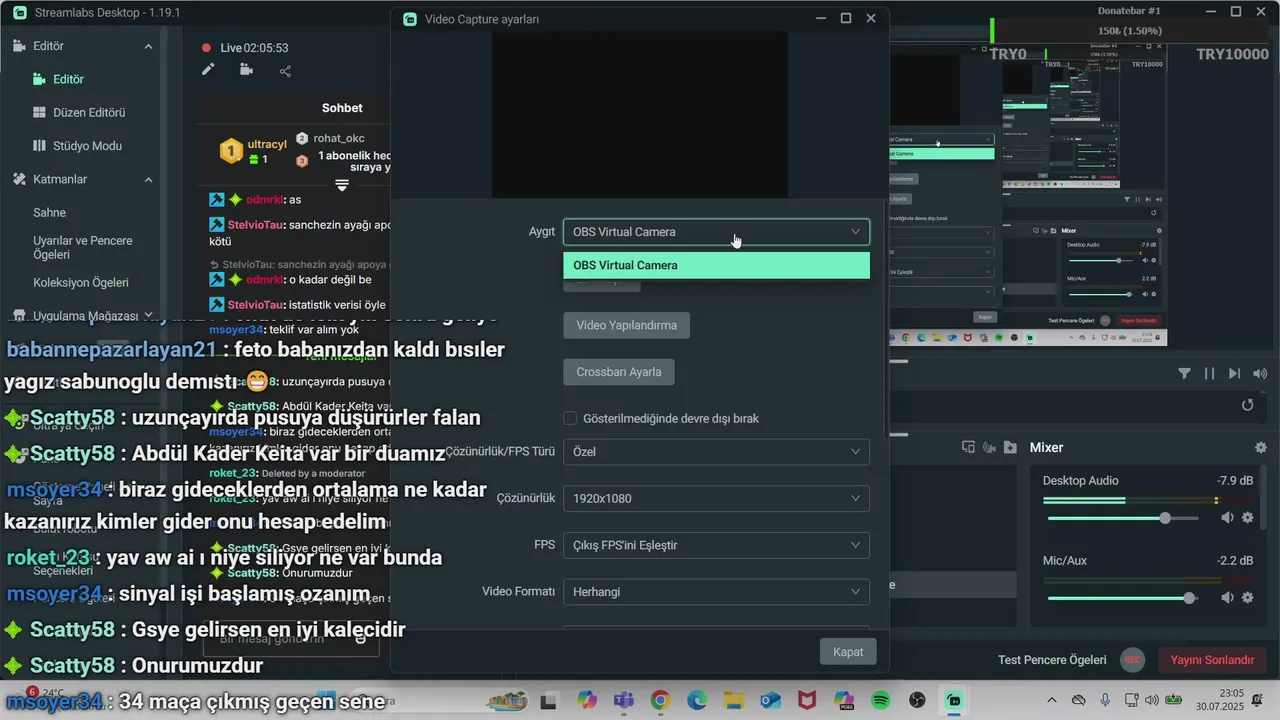Click the add folder icon next to Mixer
This screenshot has height=720, width=1280.
click(1010, 447)
